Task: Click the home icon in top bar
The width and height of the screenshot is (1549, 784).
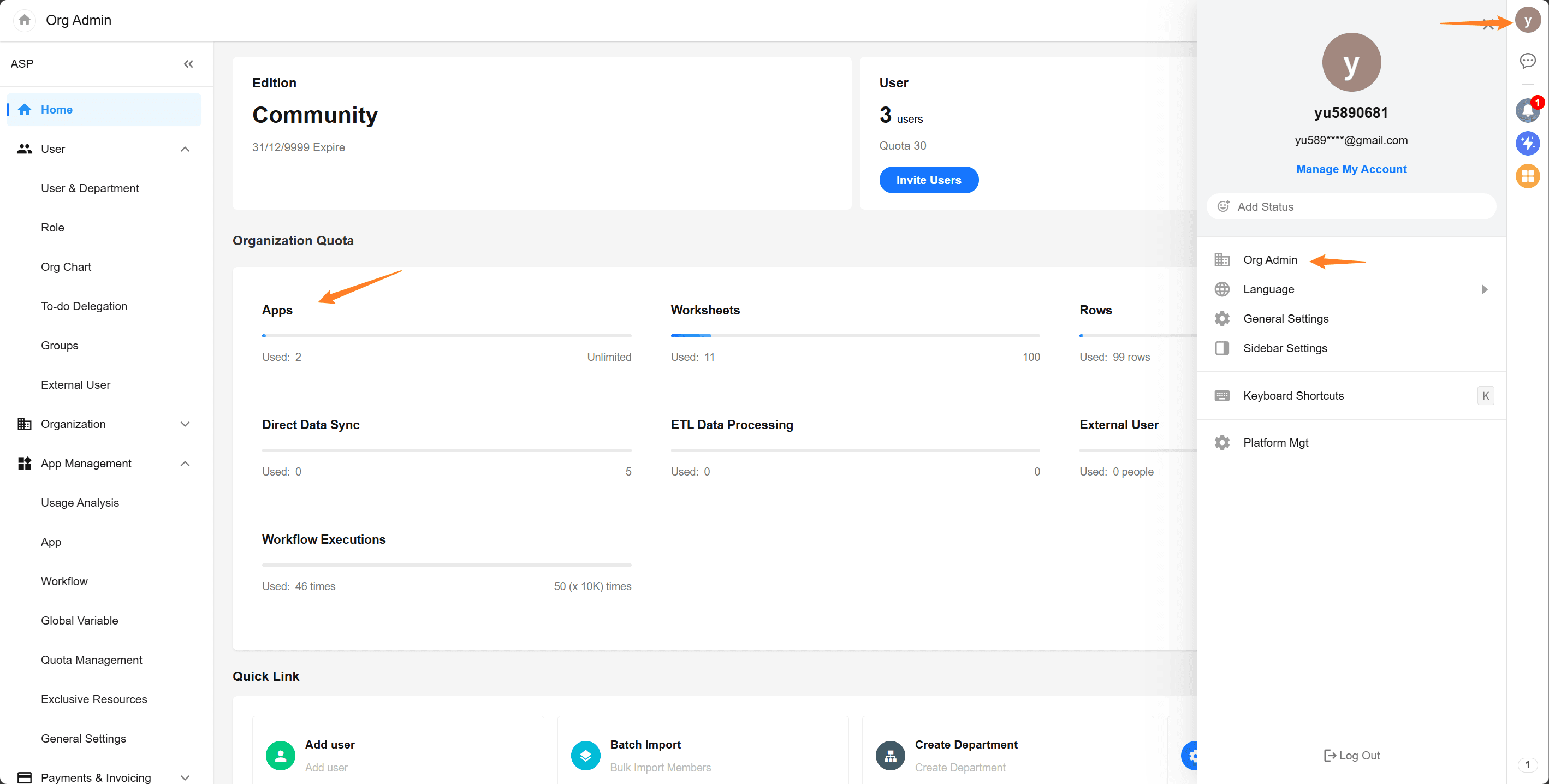Action: coord(24,20)
